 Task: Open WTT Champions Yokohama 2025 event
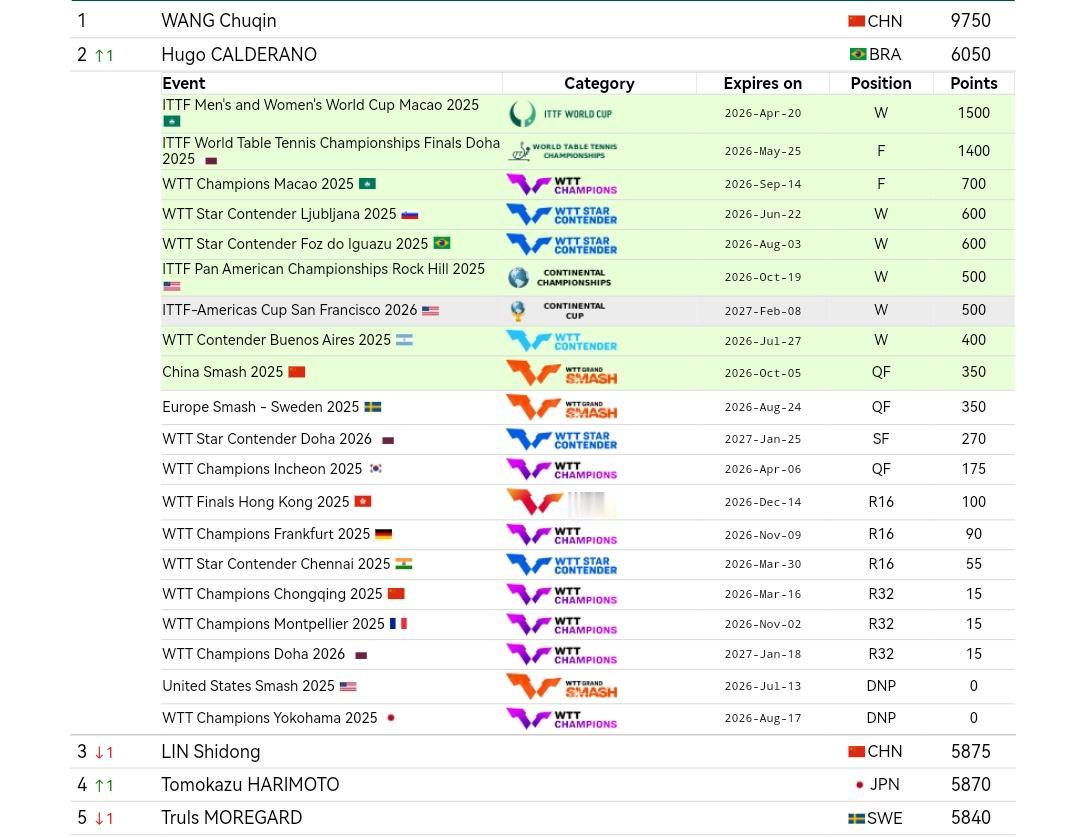coord(270,718)
